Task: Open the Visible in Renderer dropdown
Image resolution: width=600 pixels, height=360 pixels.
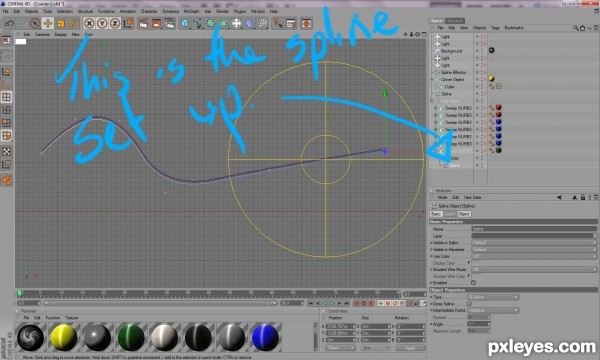Action: click(x=534, y=249)
